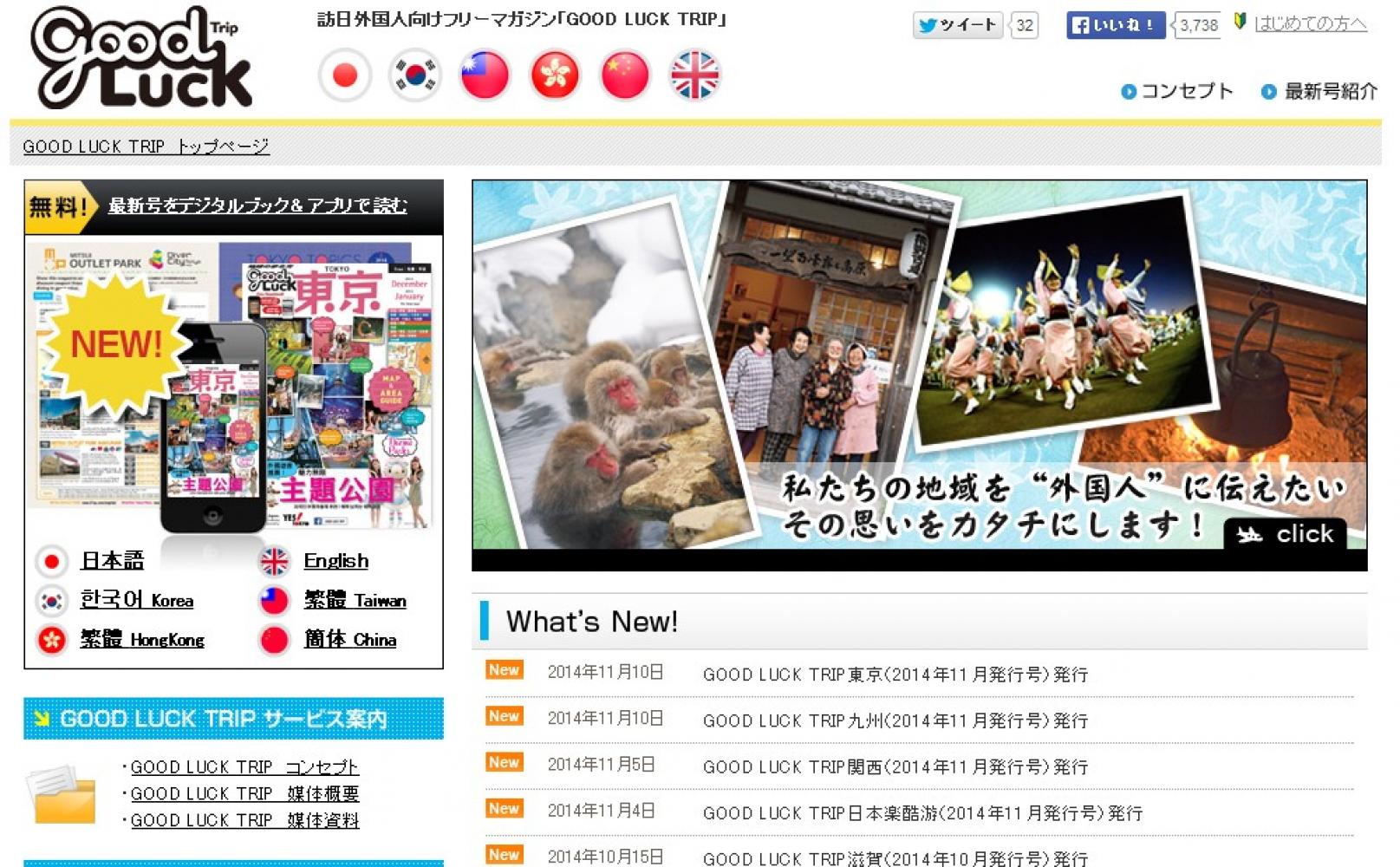Switch to English via UK flag in header
Image resolution: width=1400 pixels, height=867 pixels.
695,75
